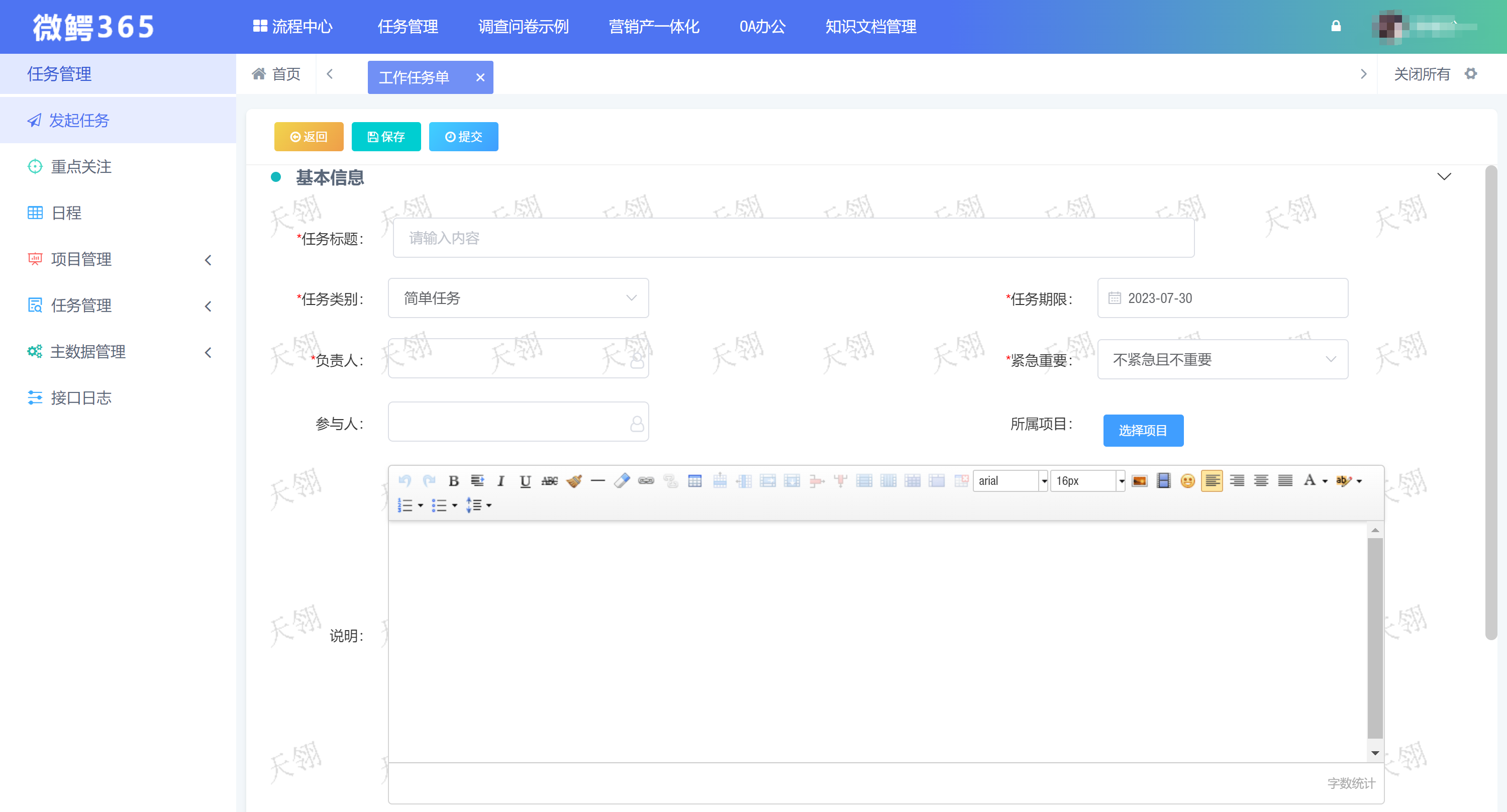Click the lock icon in header
Image resolution: width=1507 pixels, height=812 pixels.
(1336, 26)
